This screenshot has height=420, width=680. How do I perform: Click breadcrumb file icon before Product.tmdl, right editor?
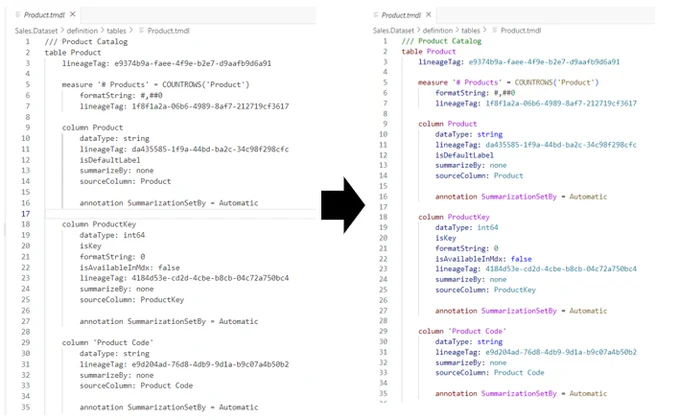pyautogui.click(x=494, y=30)
